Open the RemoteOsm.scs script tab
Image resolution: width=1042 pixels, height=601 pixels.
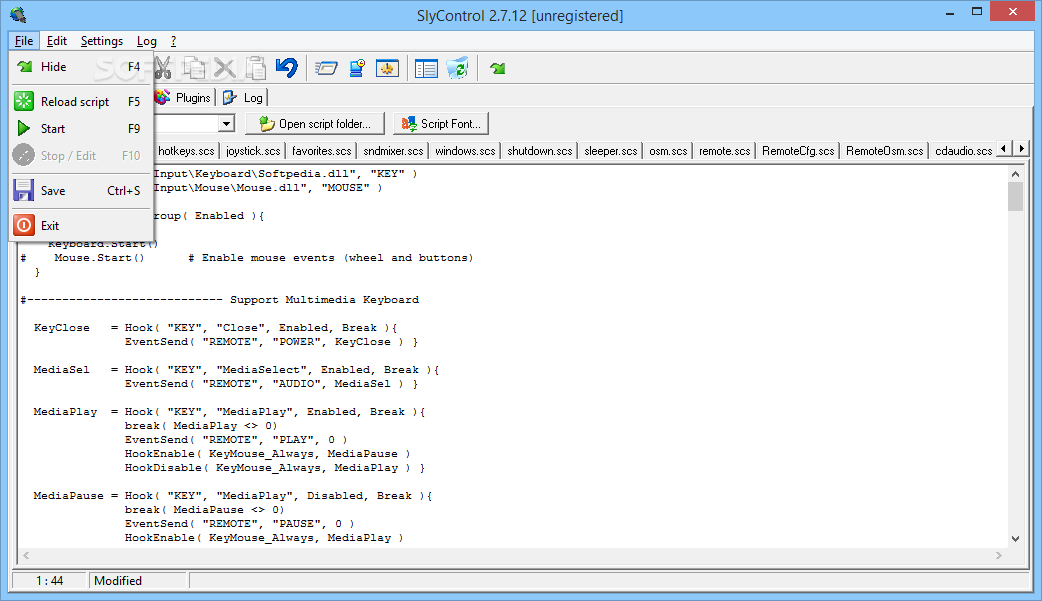pyautogui.click(x=885, y=151)
